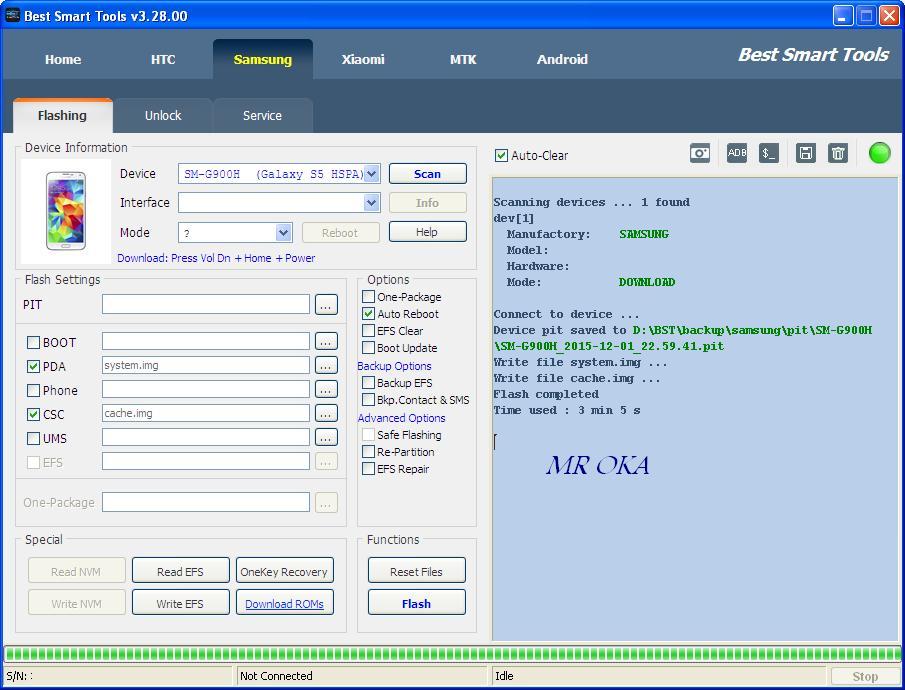Click the Scan button
The width and height of the screenshot is (905, 690).
[x=428, y=174]
